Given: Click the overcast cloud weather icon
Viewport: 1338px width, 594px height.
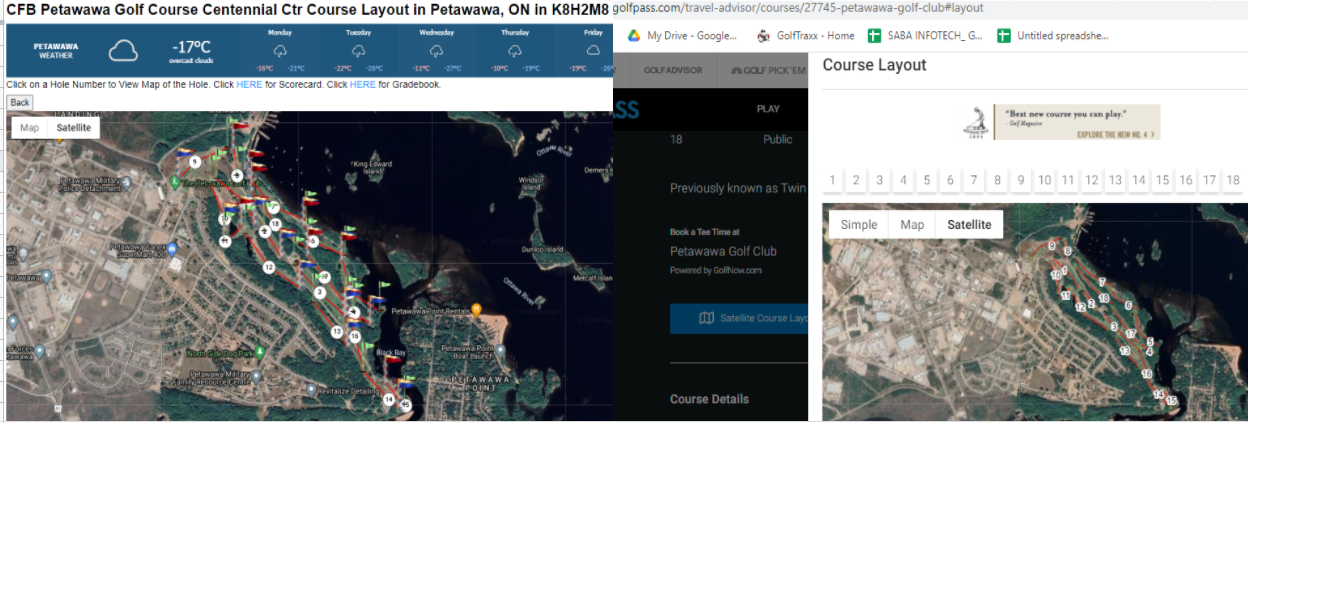Looking at the screenshot, I should pyautogui.click(x=123, y=50).
